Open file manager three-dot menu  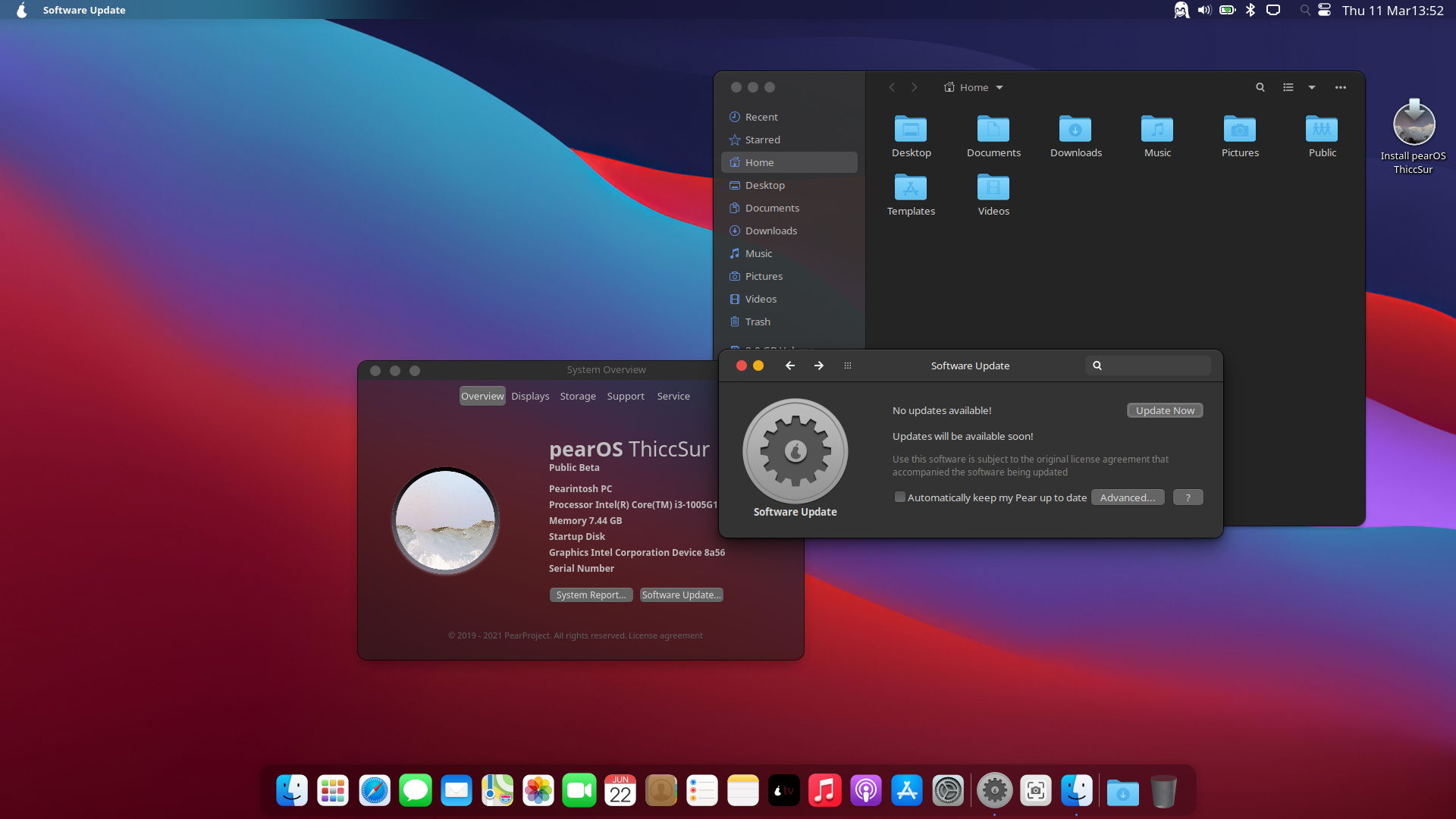click(1341, 87)
